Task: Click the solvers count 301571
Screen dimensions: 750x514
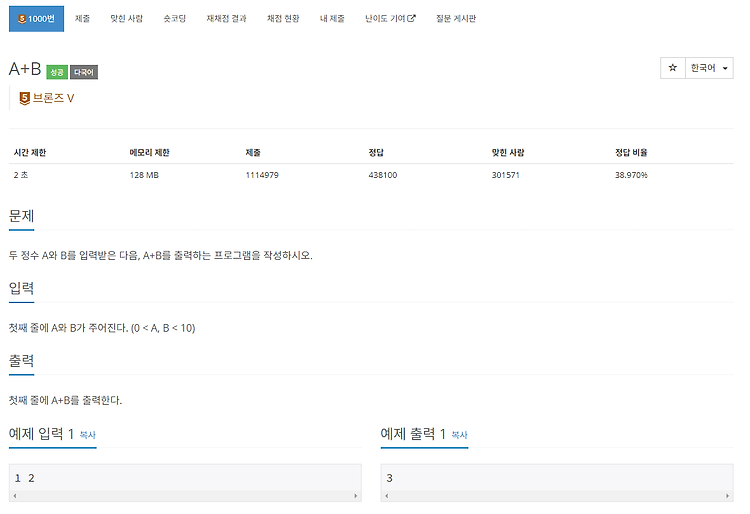Action: 506,175
